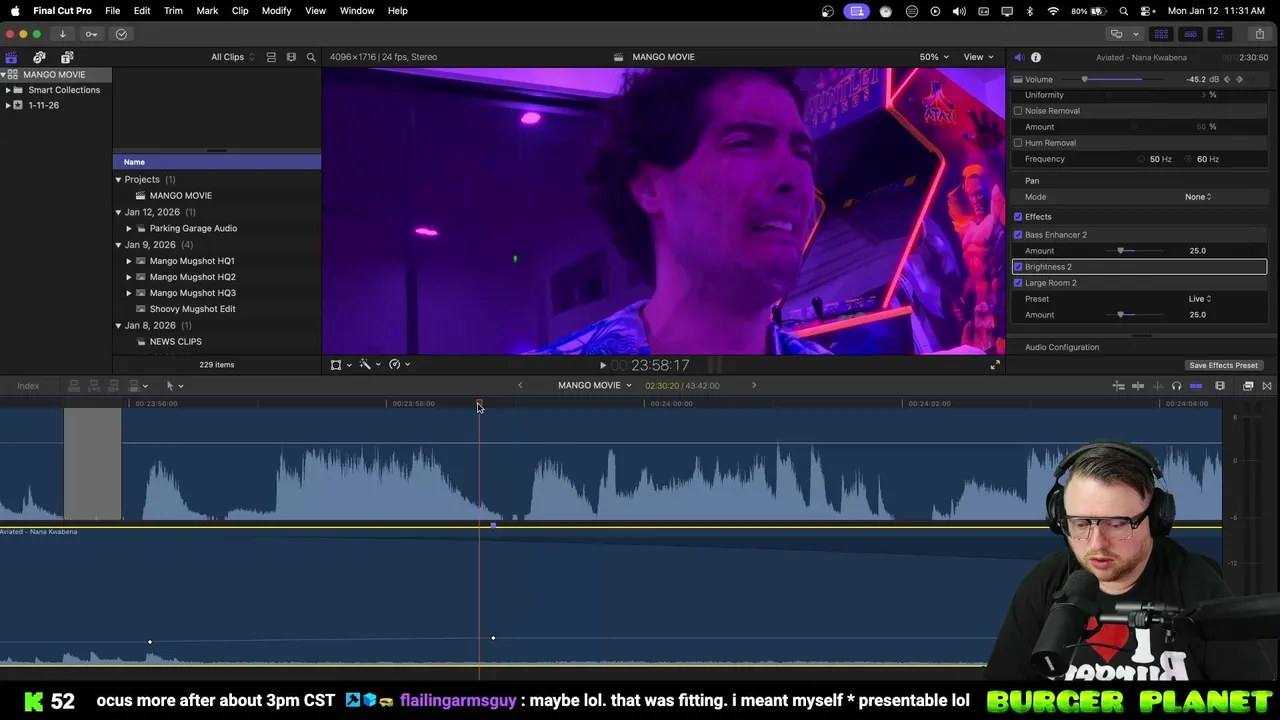Open clip appearance filmstrip in timeline
This screenshot has height=720, width=1280.
(1220, 386)
